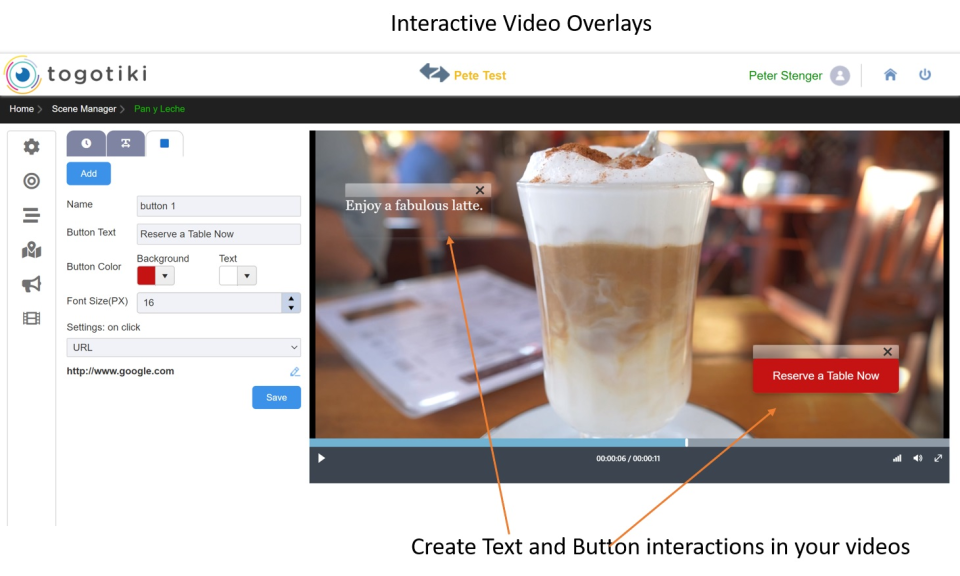This screenshot has height=576, width=960.
Task: Select the film strip icon in the sidebar
Action: pyautogui.click(x=30, y=318)
